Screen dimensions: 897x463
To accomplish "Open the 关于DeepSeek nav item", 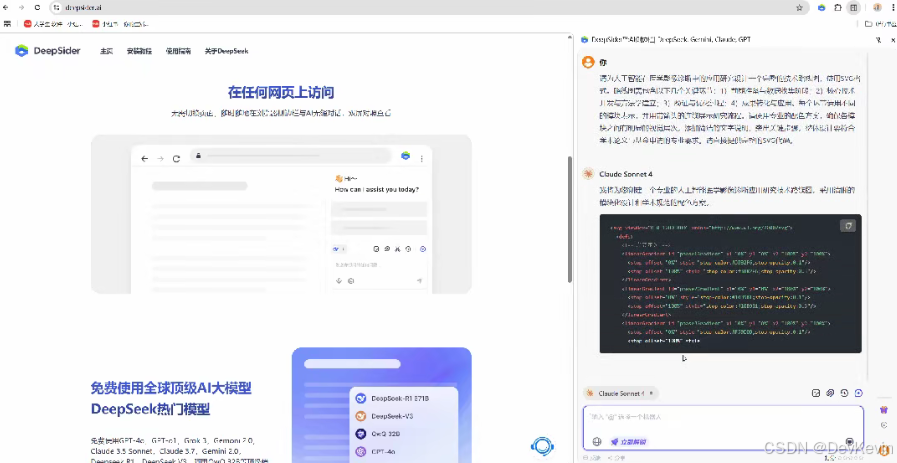I will pyautogui.click(x=227, y=51).
